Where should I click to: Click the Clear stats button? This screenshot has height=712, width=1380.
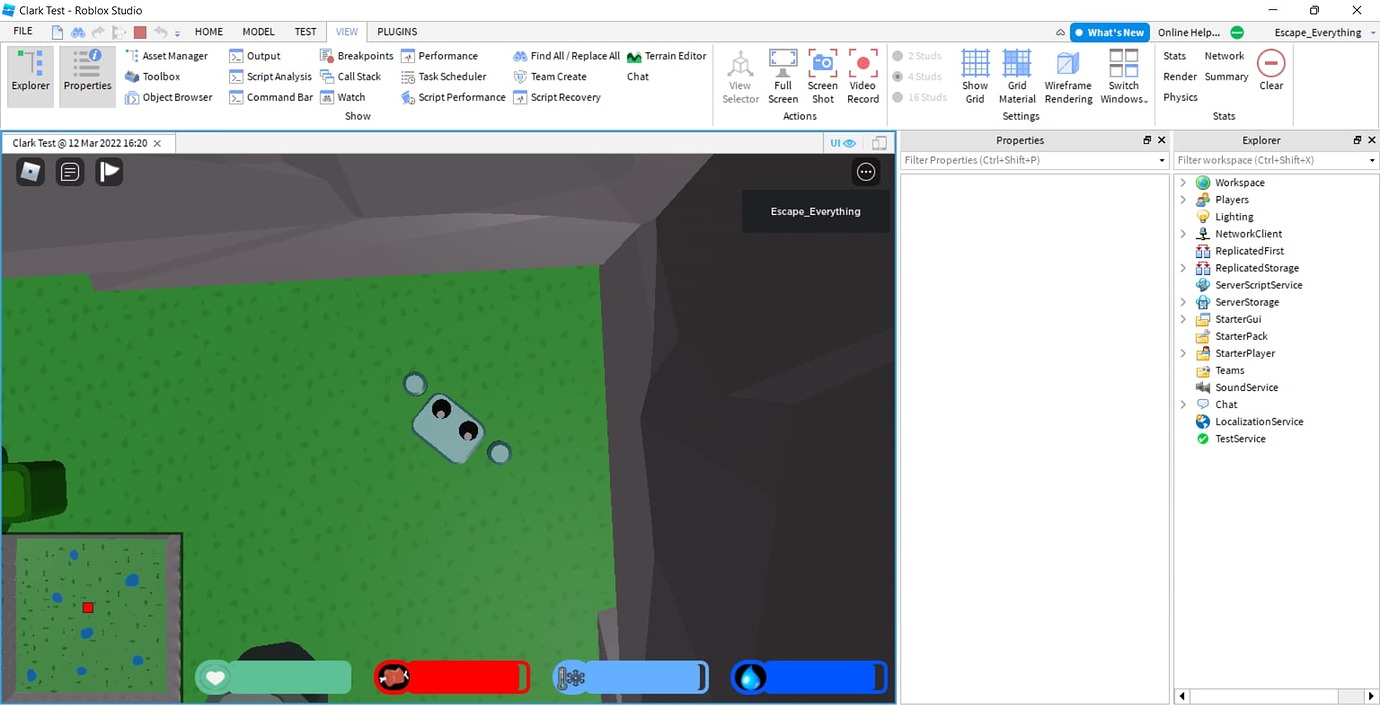click(x=1271, y=70)
